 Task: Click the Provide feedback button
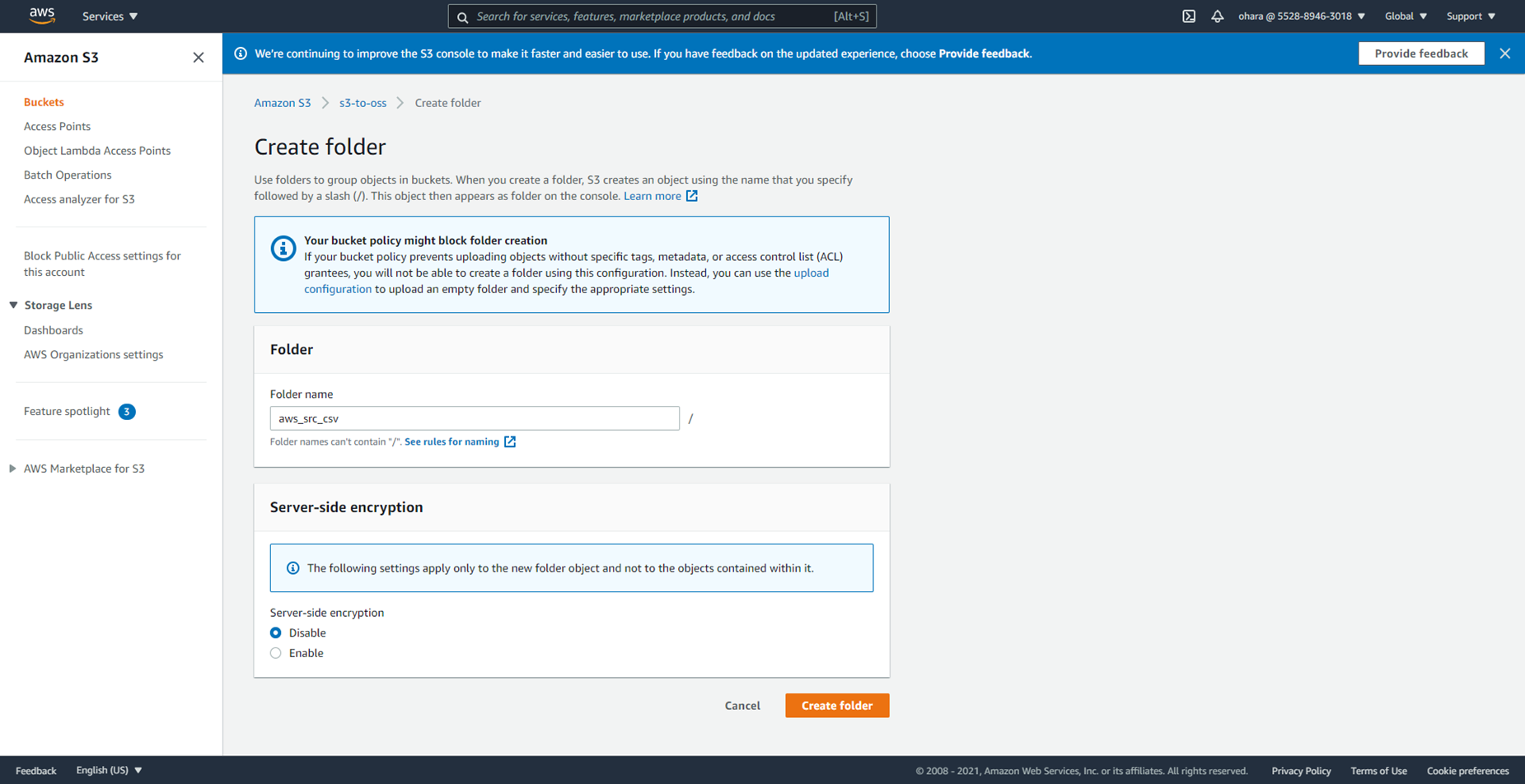[x=1421, y=54]
